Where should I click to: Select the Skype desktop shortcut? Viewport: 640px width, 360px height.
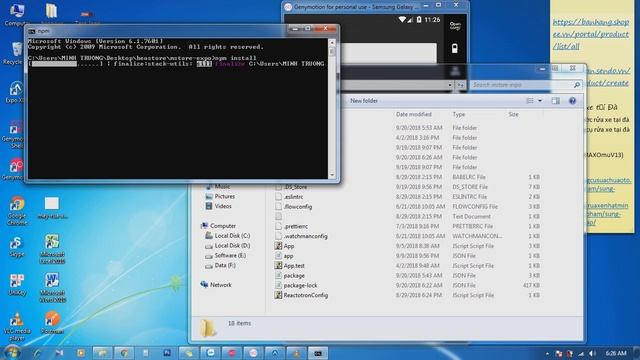pyautogui.click(x=17, y=246)
